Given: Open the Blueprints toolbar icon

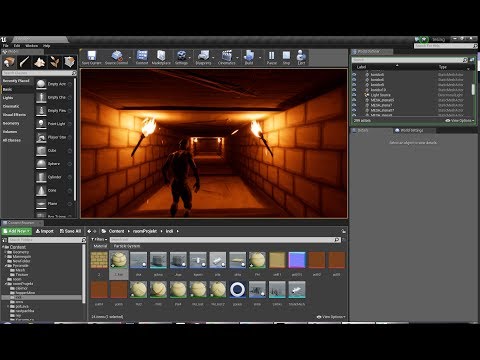Looking at the screenshot, I should tap(203, 56).
